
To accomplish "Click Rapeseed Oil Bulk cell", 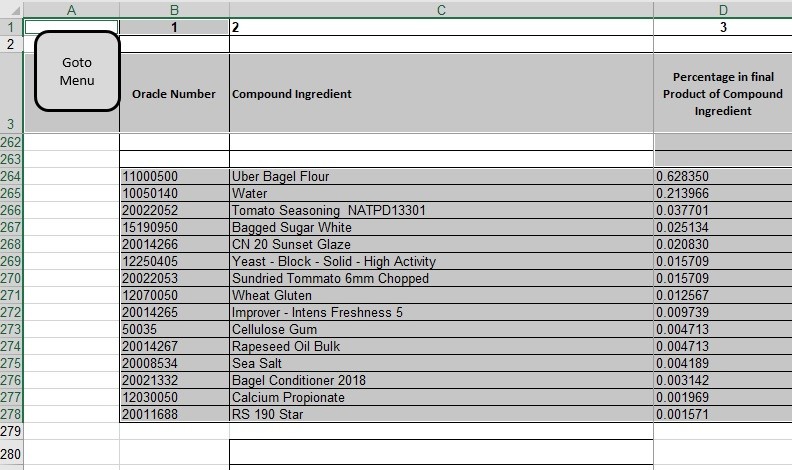I will pyautogui.click(x=441, y=346).
